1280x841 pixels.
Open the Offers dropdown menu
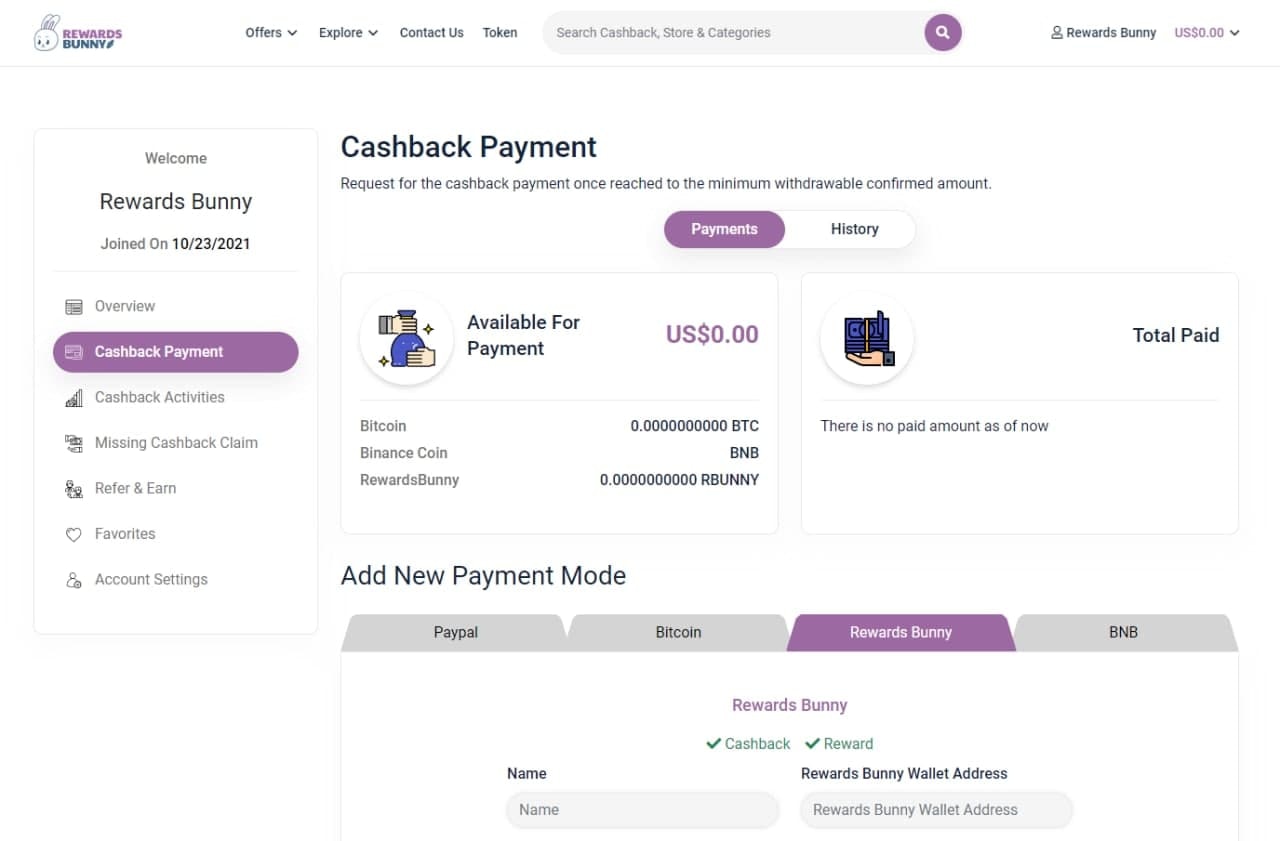click(270, 32)
